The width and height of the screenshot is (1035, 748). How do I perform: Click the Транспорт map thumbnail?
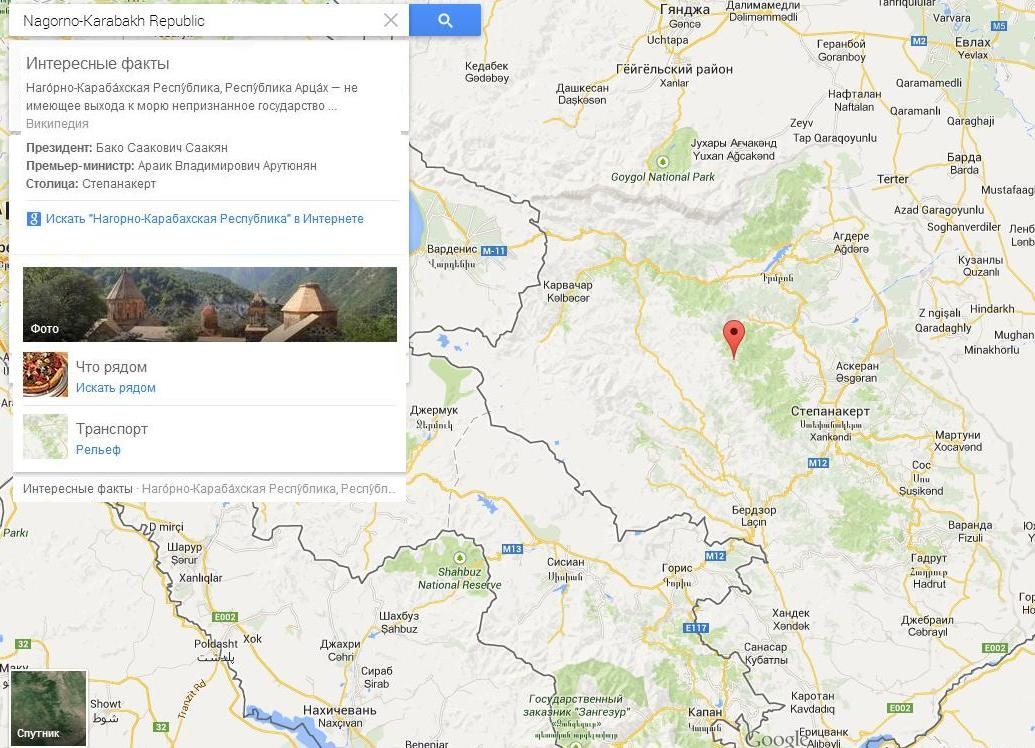click(x=46, y=436)
